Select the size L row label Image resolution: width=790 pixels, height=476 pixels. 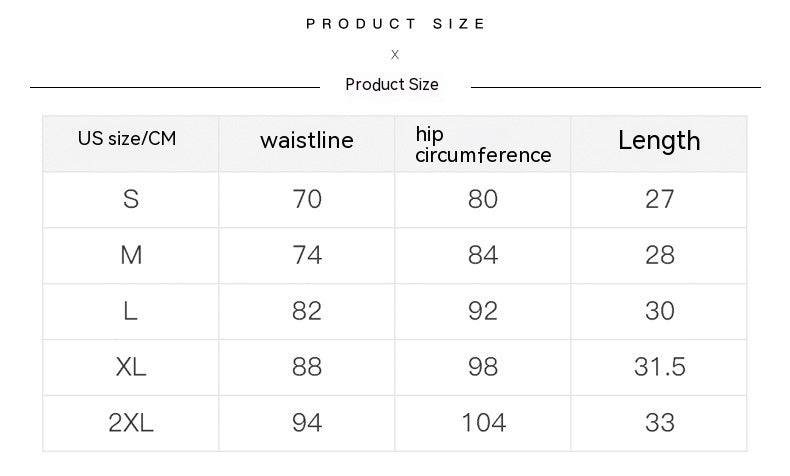click(x=130, y=311)
